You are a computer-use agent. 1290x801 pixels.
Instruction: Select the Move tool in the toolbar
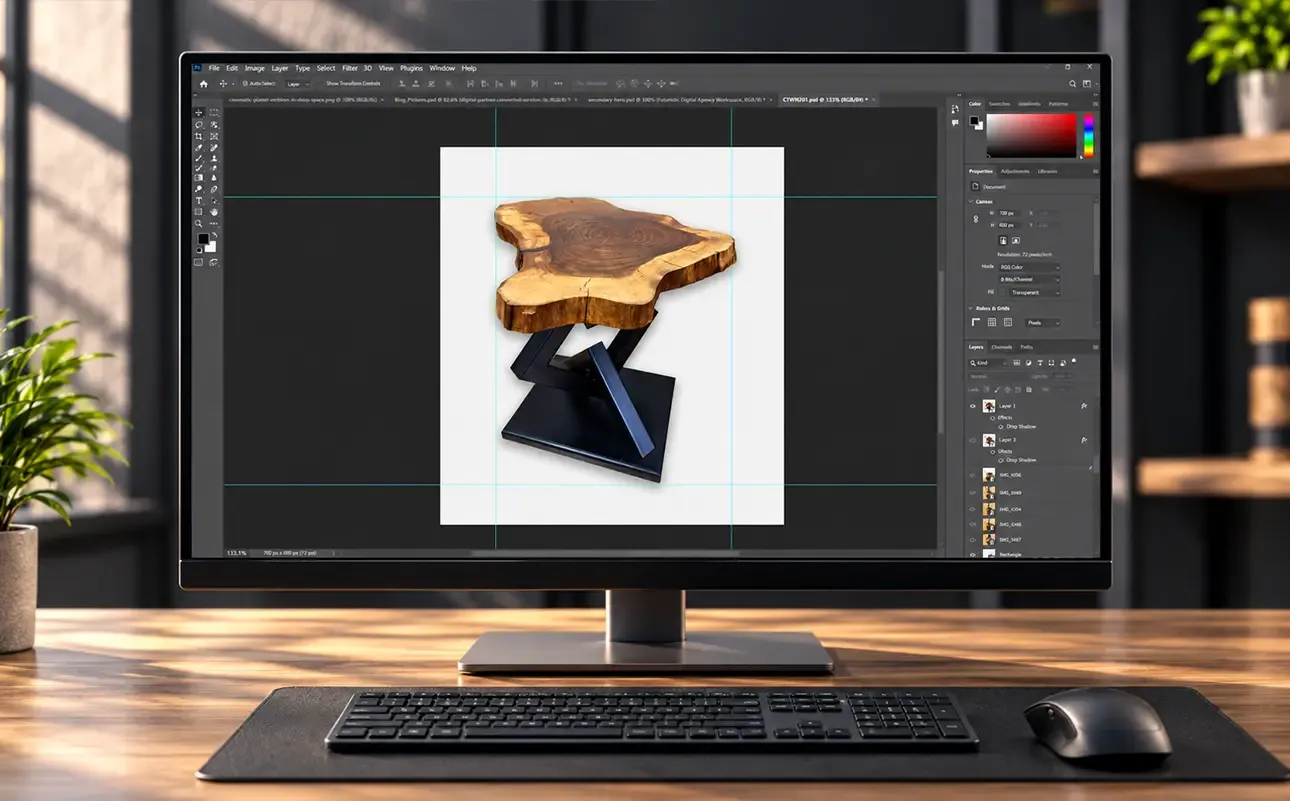199,113
